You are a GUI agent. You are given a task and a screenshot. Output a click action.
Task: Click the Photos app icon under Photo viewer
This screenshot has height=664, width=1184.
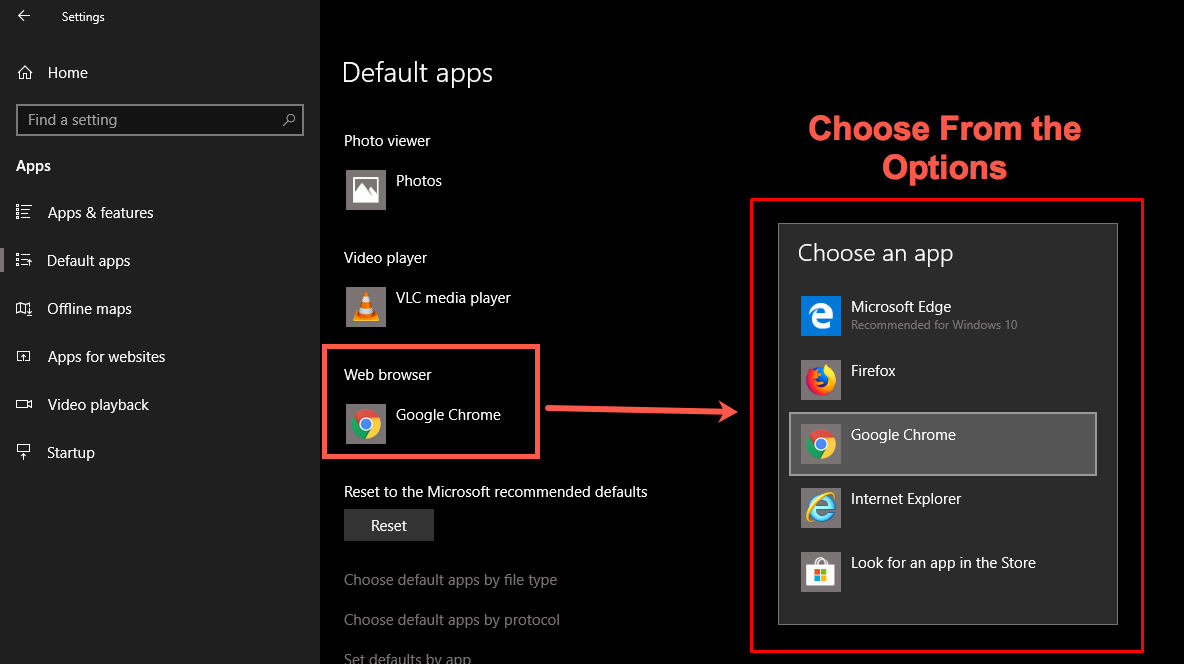click(x=365, y=190)
